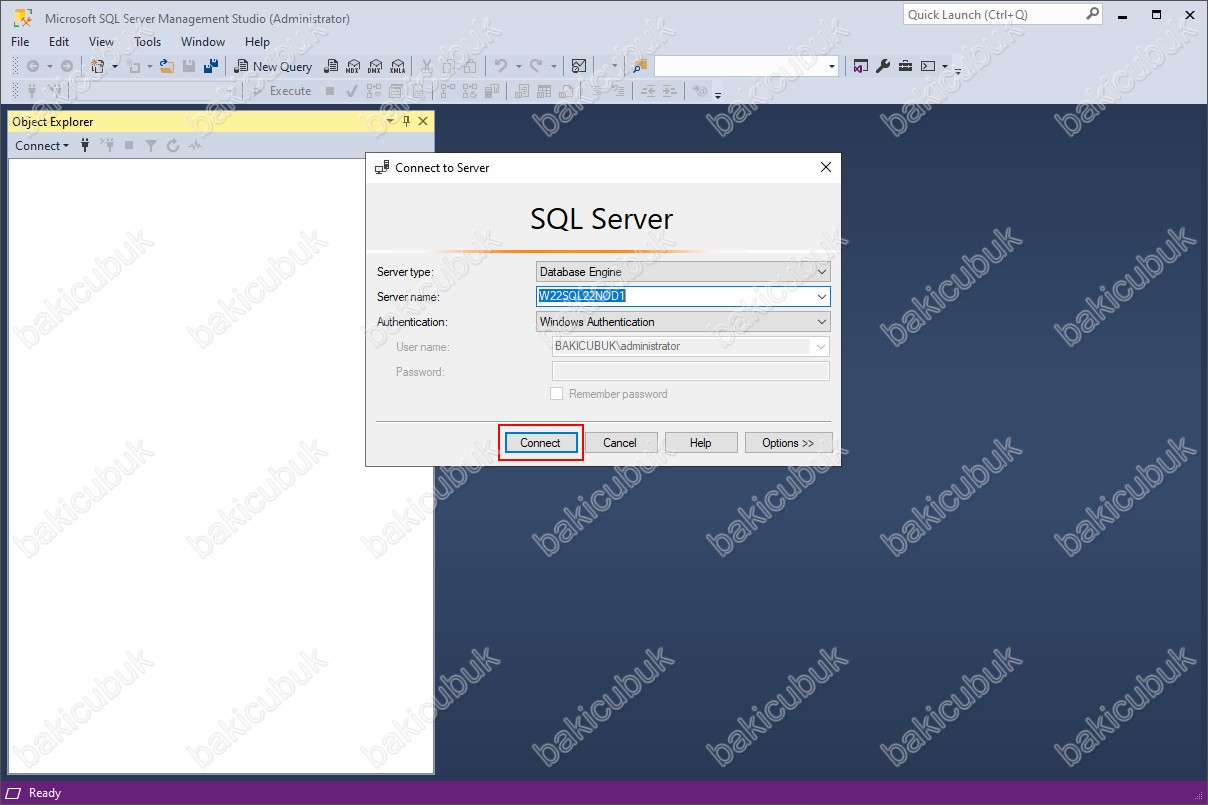Open an Analysis Services MDX Query
Screen dimensions: 1208x805
[353, 66]
